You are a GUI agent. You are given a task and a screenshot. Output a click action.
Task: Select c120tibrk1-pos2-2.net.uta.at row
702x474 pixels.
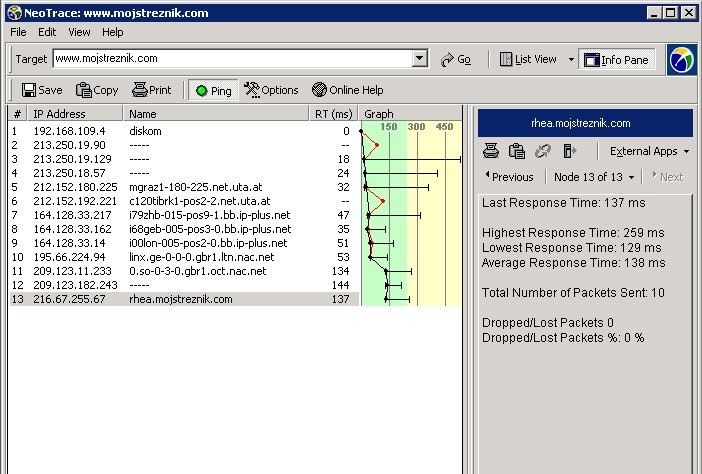(x=184, y=201)
